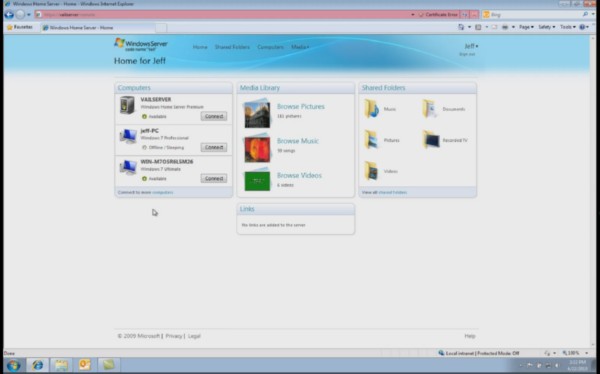Viewport: 600px width, 374px height.
Task: Go to the Home nav link
Action: (200, 47)
